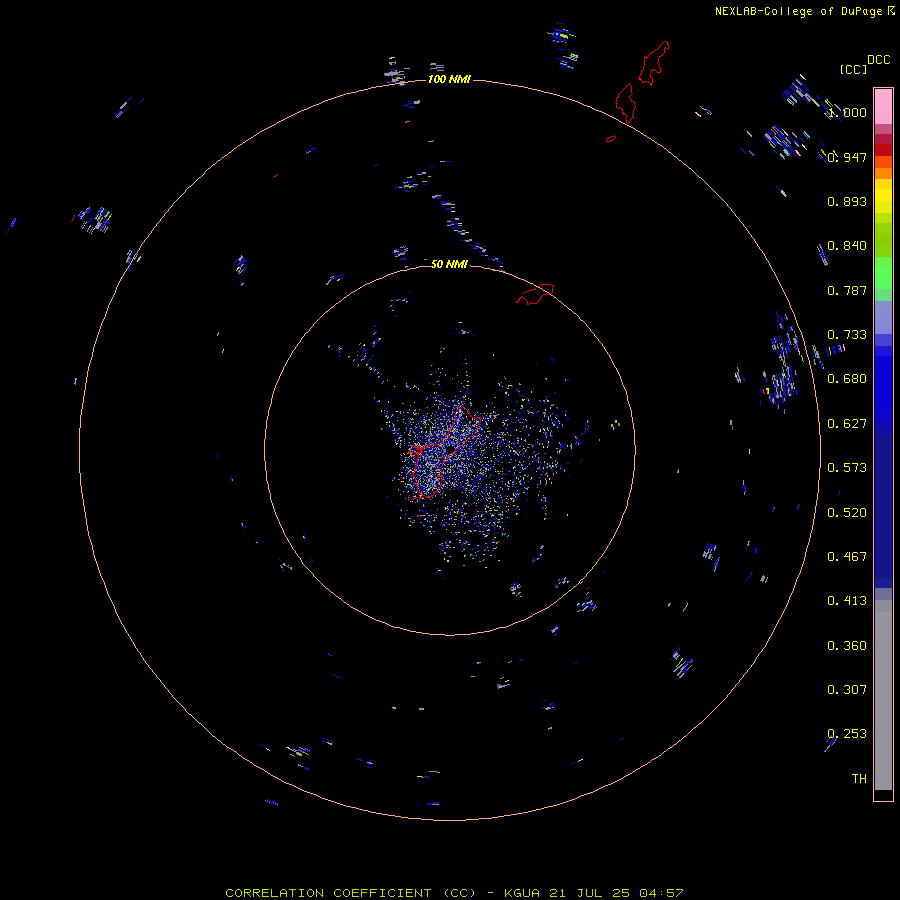Click the 0.893 legend value
This screenshot has width=900, height=900.
point(847,201)
